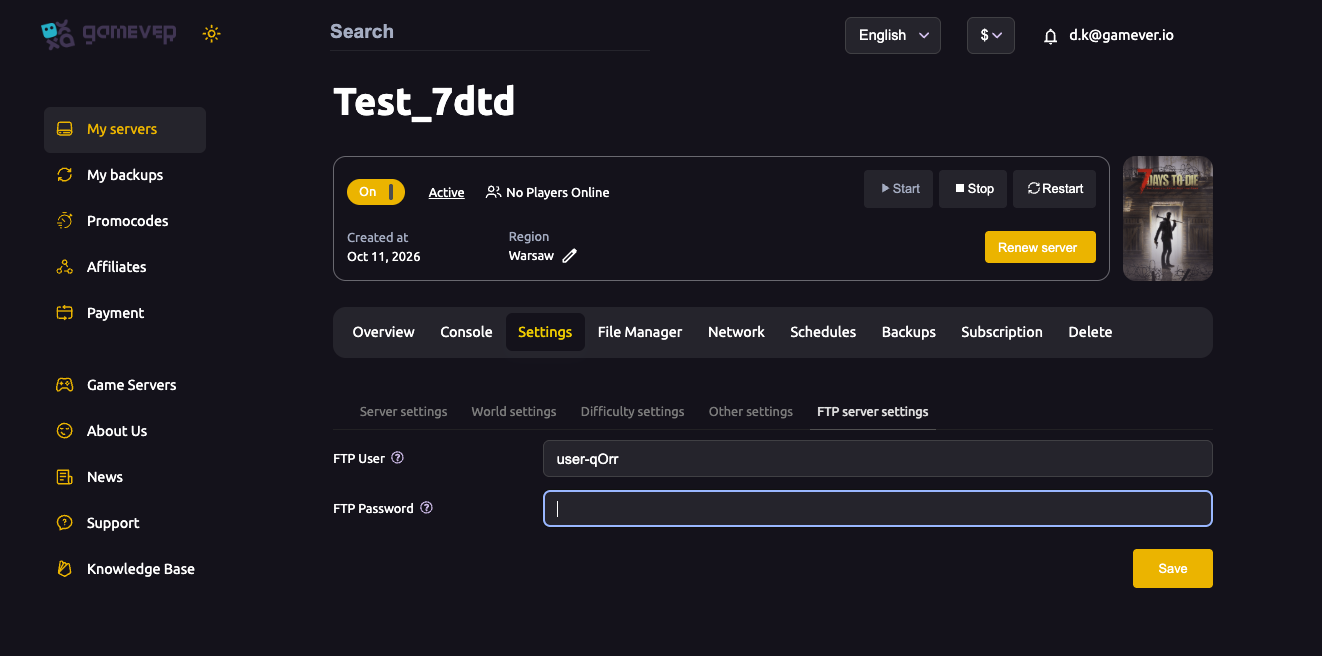Select the Settings tab
The image size is (1322, 656).
pos(545,332)
